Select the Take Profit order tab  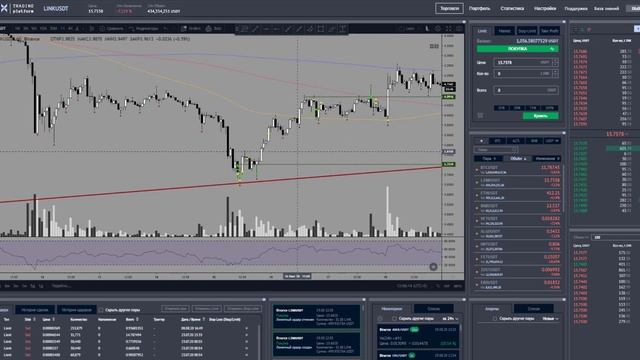click(x=550, y=31)
